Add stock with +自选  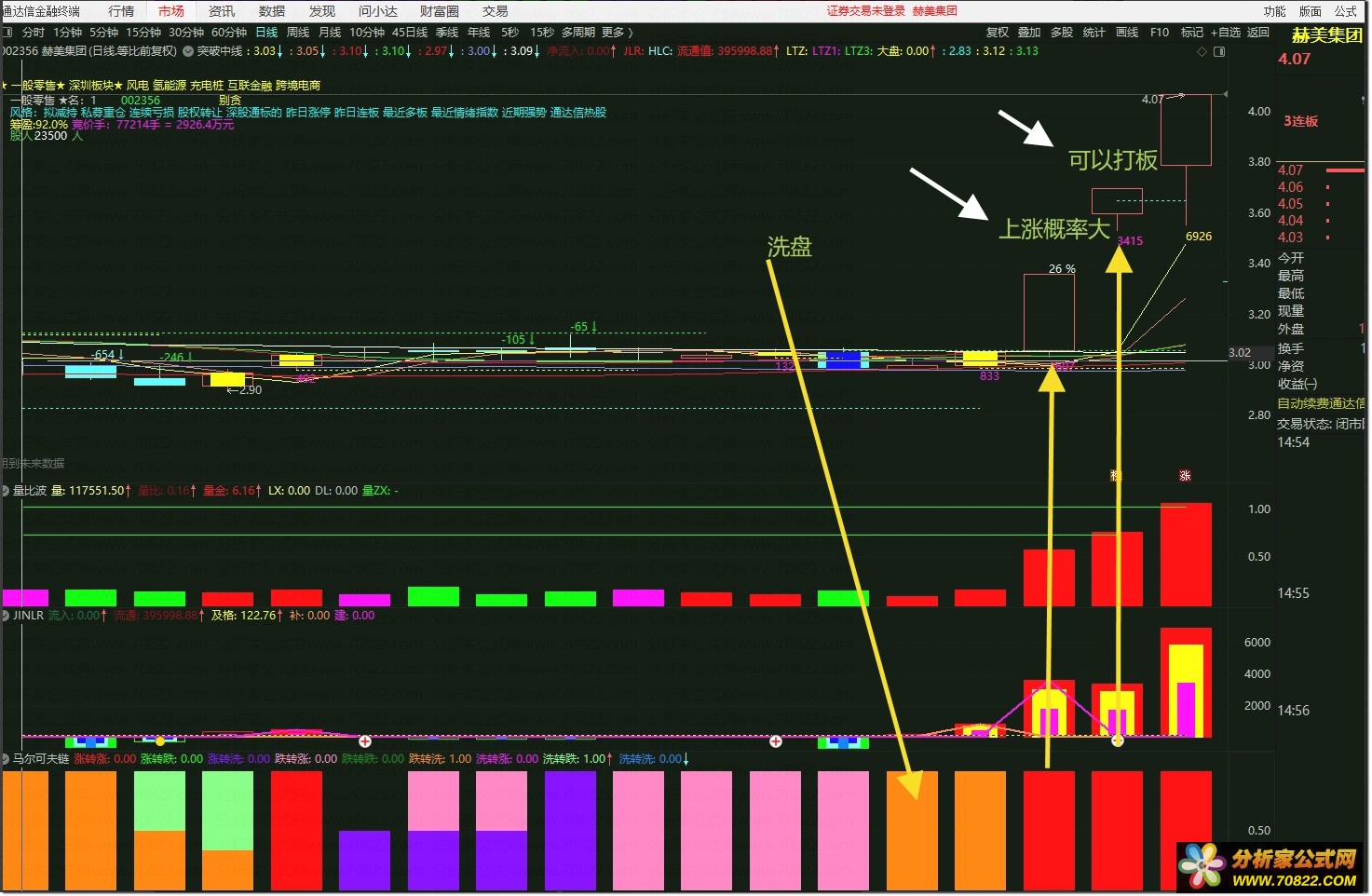(x=1226, y=33)
